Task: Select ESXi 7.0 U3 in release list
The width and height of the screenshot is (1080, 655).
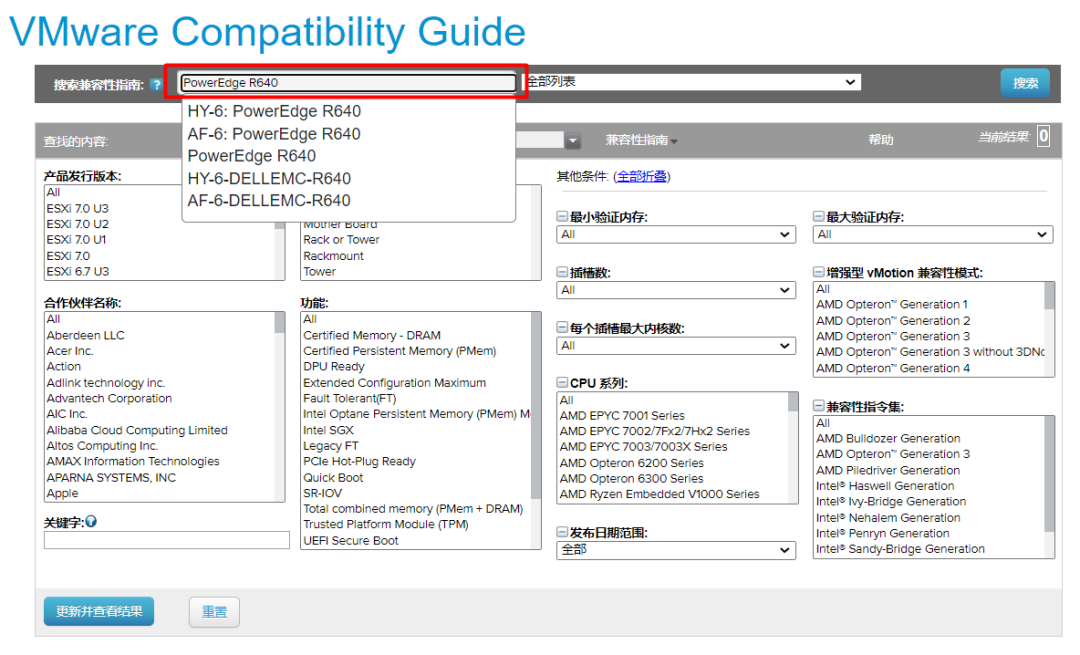Action: click(x=78, y=208)
